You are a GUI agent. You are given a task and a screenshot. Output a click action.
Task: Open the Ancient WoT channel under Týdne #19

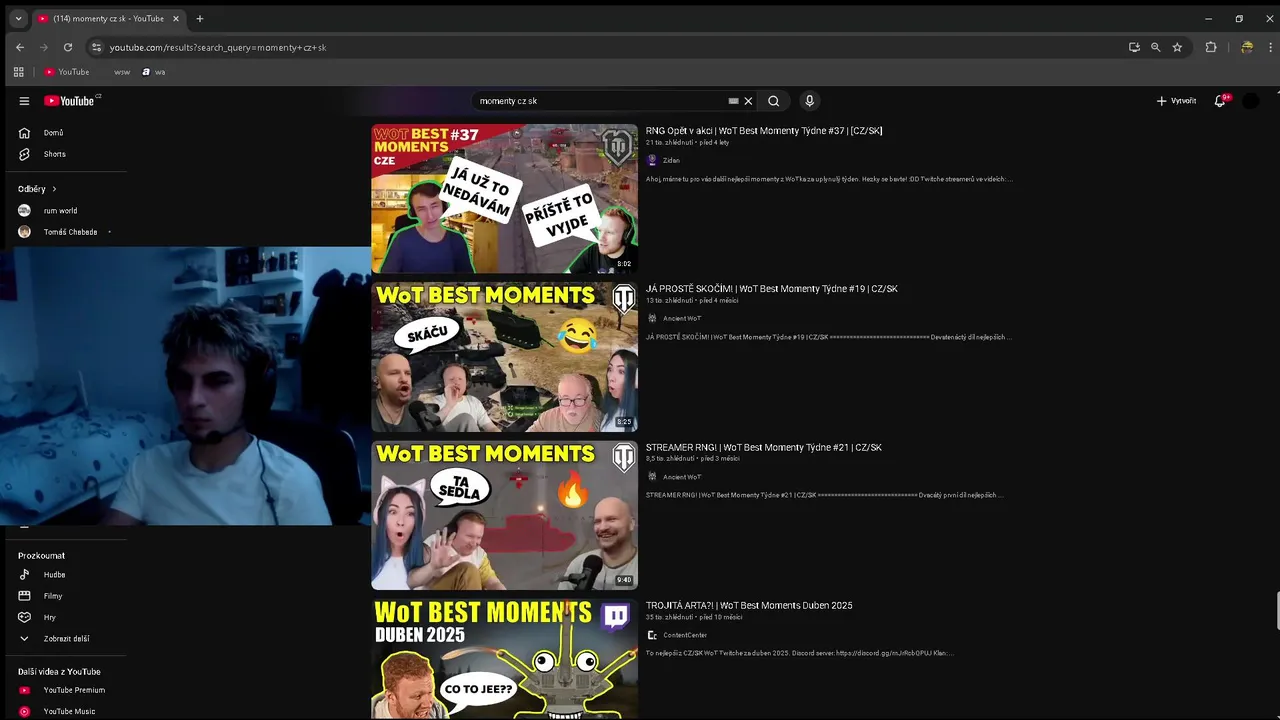click(682, 318)
